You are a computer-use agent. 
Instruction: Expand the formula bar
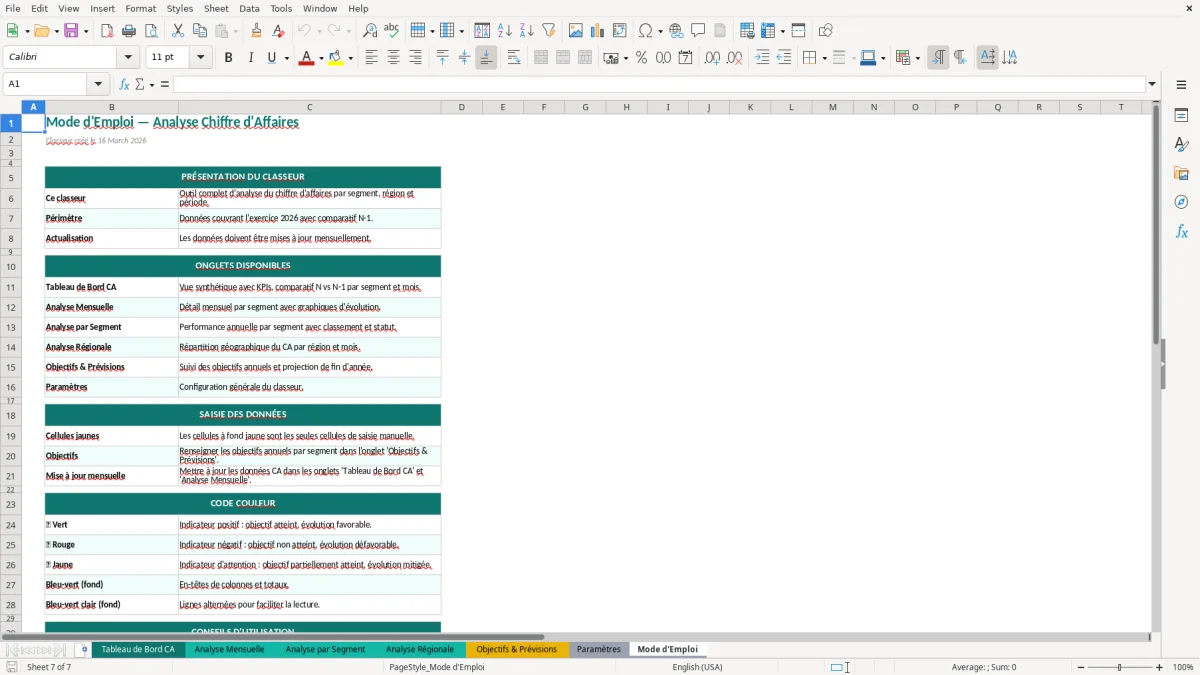(x=1152, y=84)
